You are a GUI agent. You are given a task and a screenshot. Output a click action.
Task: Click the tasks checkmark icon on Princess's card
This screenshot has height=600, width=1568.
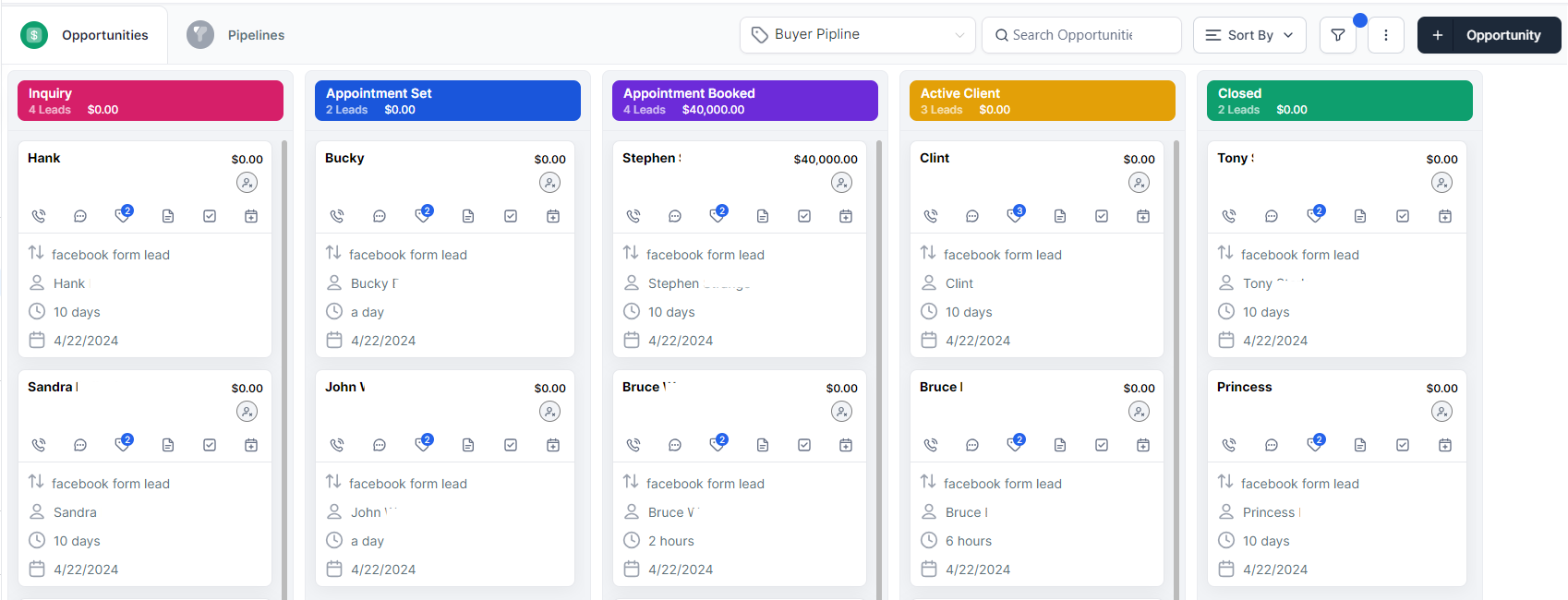point(1403,445)
